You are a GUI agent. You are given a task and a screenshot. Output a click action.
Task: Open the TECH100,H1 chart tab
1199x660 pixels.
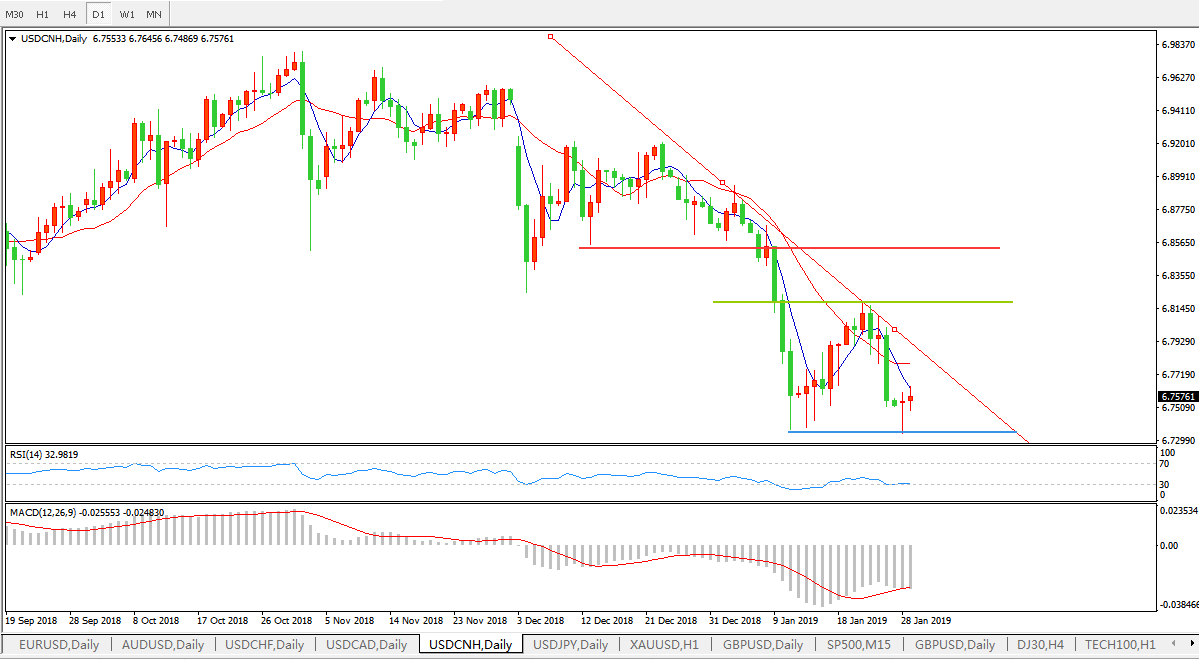[x=1120, y=645]
